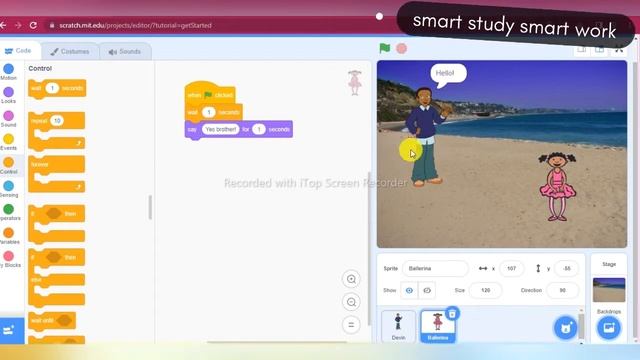Image resolution: width=640 pixels, height=360 pixels.
Task: Click the sprite Size field
Action: [x=485, y=290]
